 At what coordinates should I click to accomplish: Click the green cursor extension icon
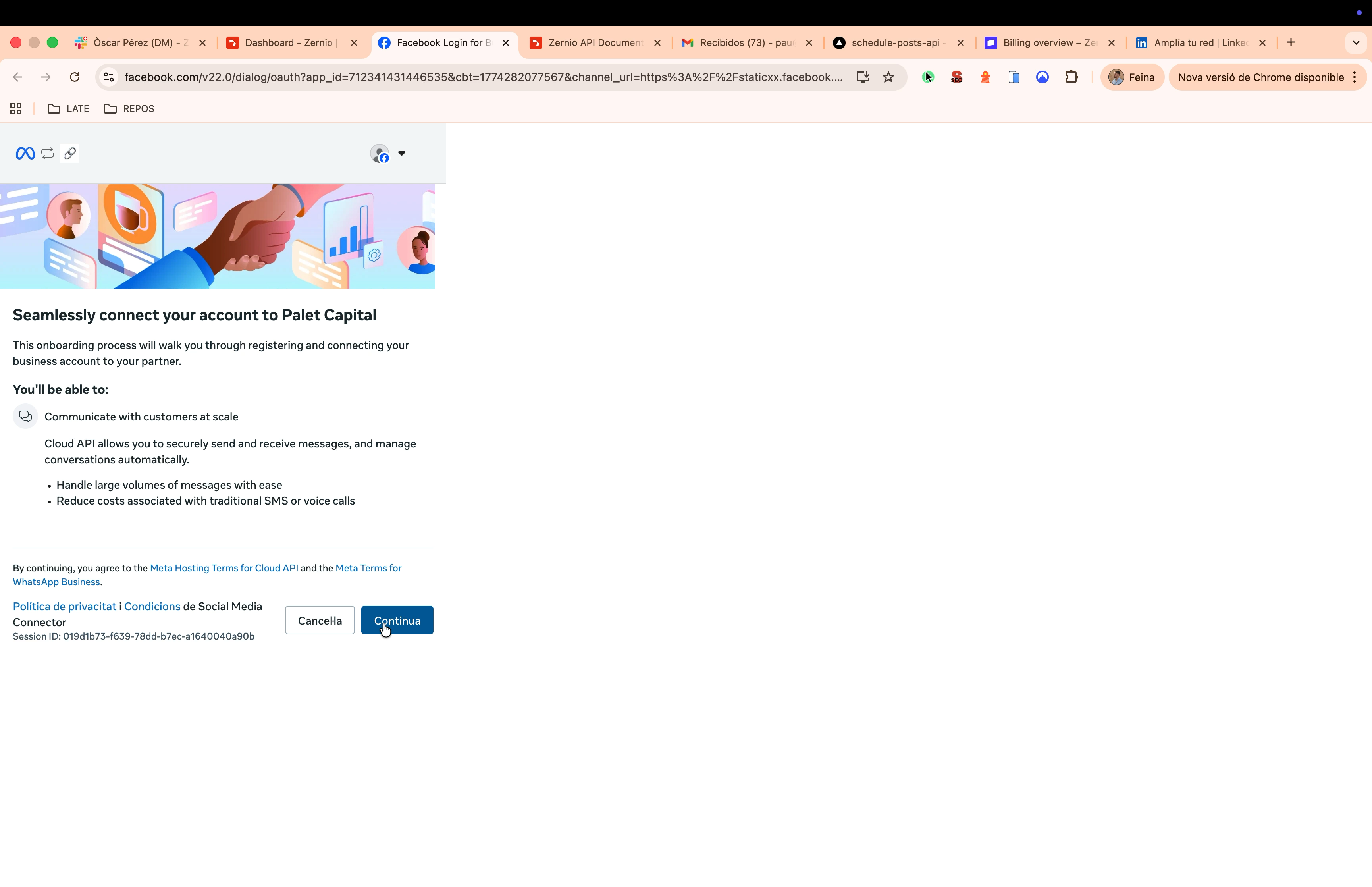[x=928, y=77]
